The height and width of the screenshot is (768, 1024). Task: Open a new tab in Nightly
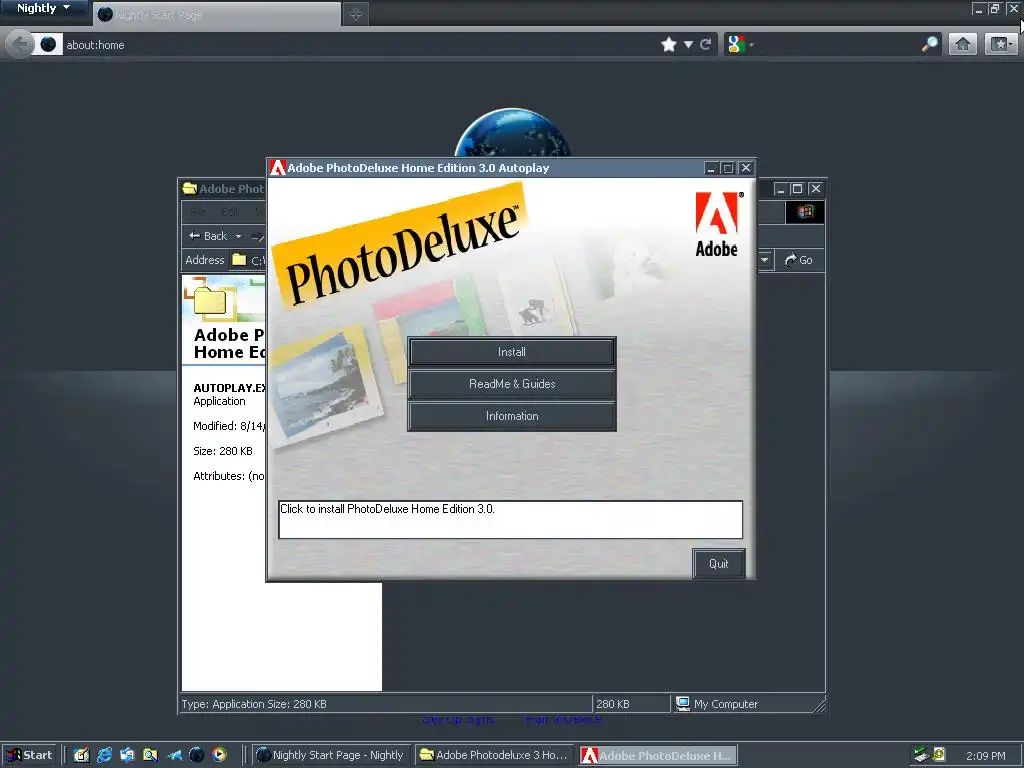click(355, 14)
